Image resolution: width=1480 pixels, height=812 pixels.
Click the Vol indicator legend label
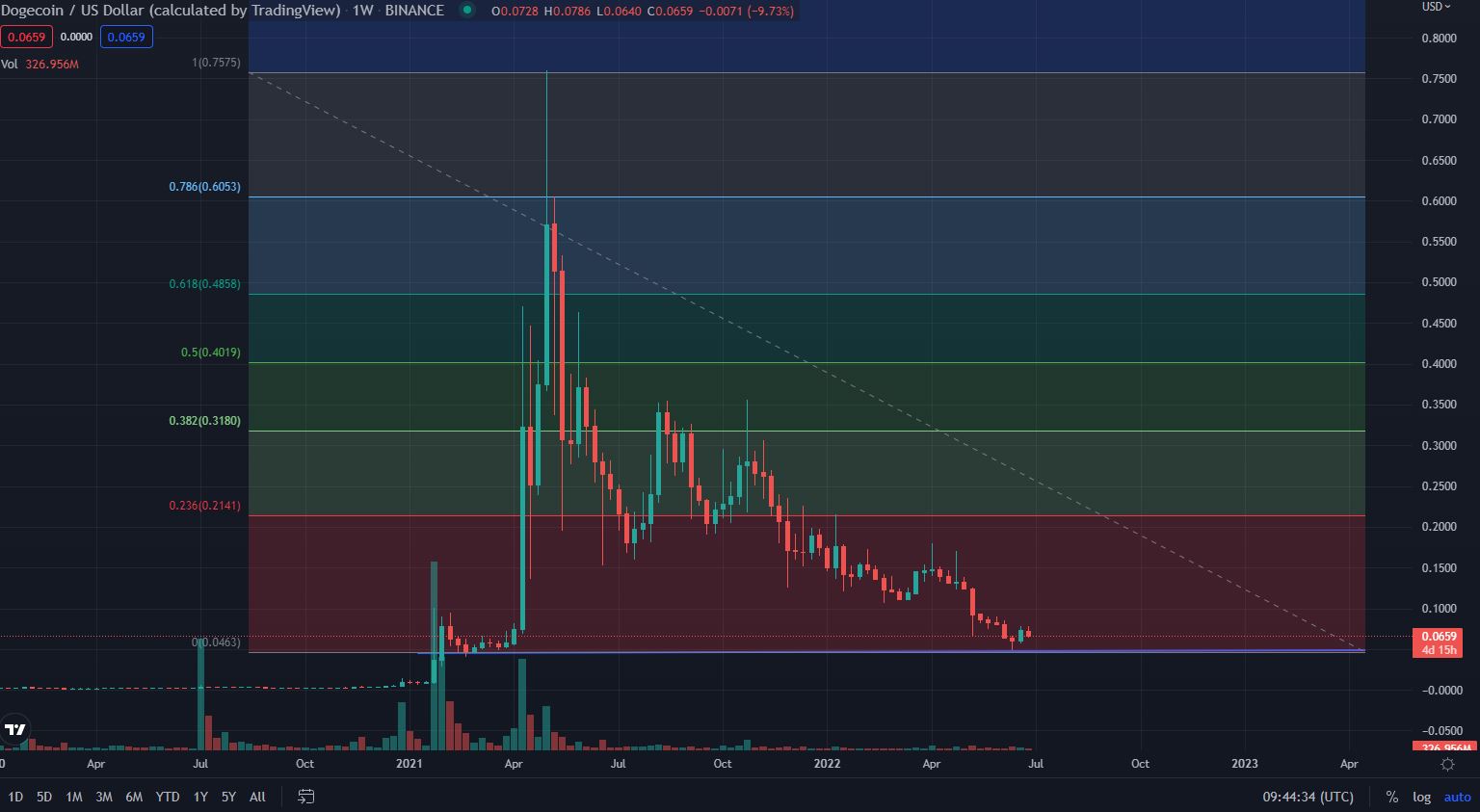(10, 65)
